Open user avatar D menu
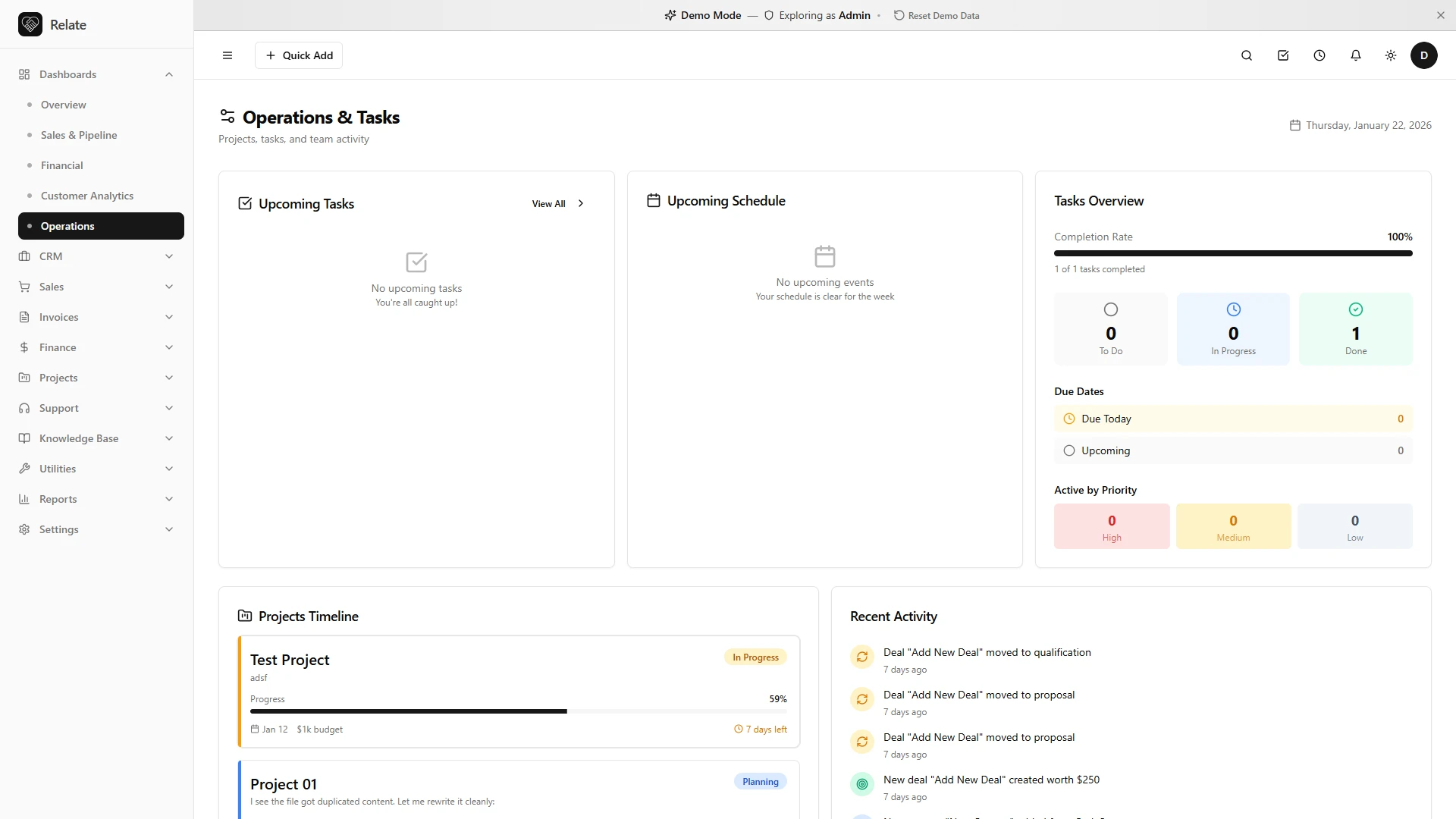 [1424, 55]
